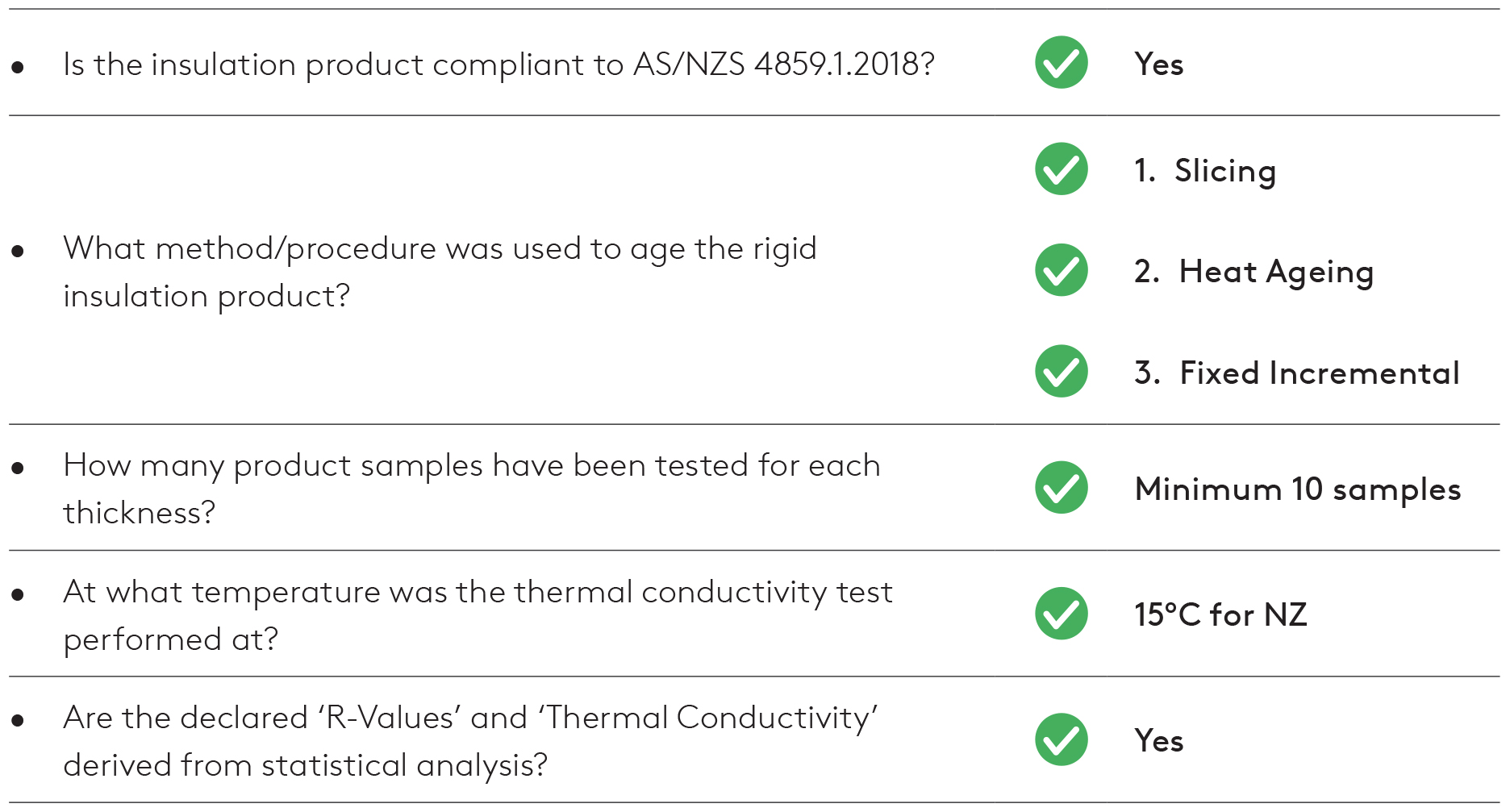
Task: Click the checkmark beside Minimum 10 samples
Action: (1061, 488)
